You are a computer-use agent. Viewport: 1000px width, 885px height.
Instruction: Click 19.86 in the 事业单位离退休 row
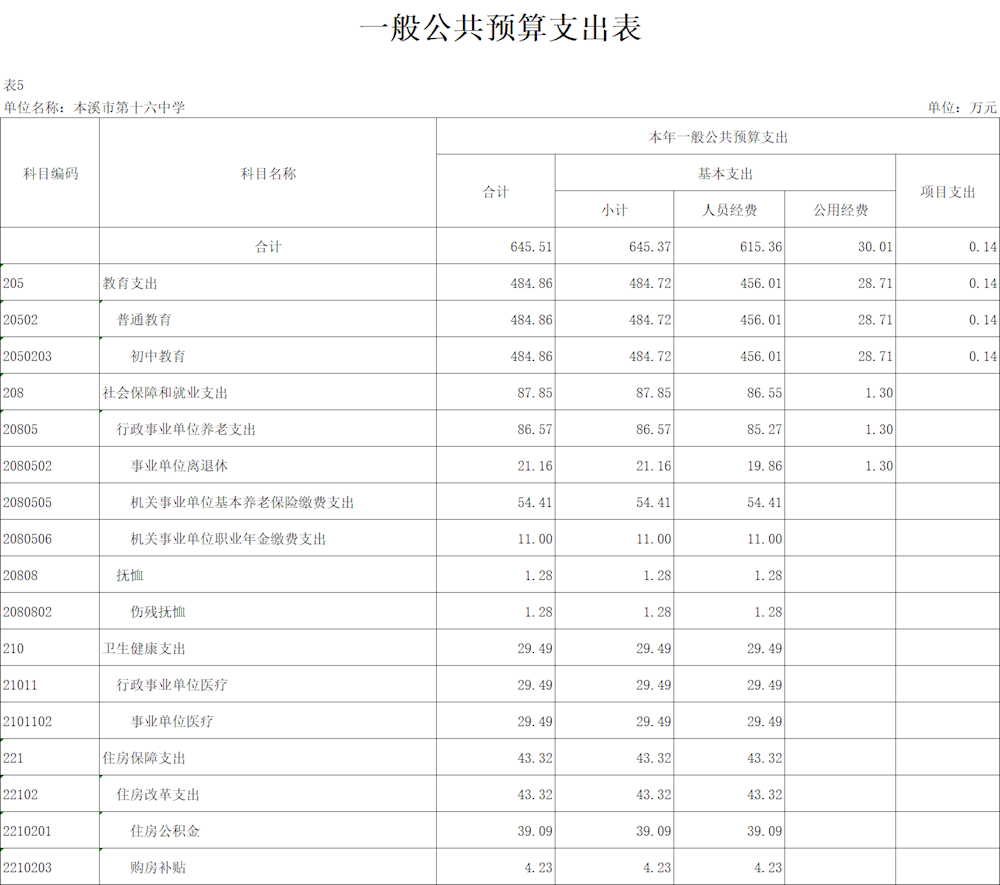pos(765,465)
